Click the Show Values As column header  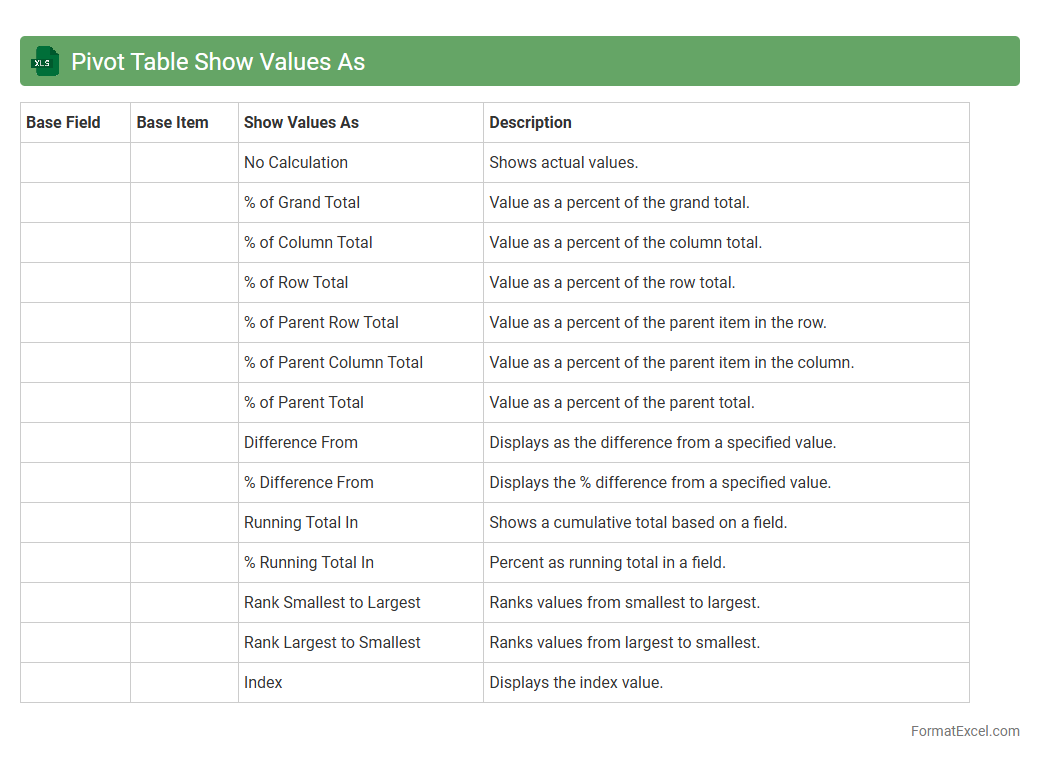301,123
